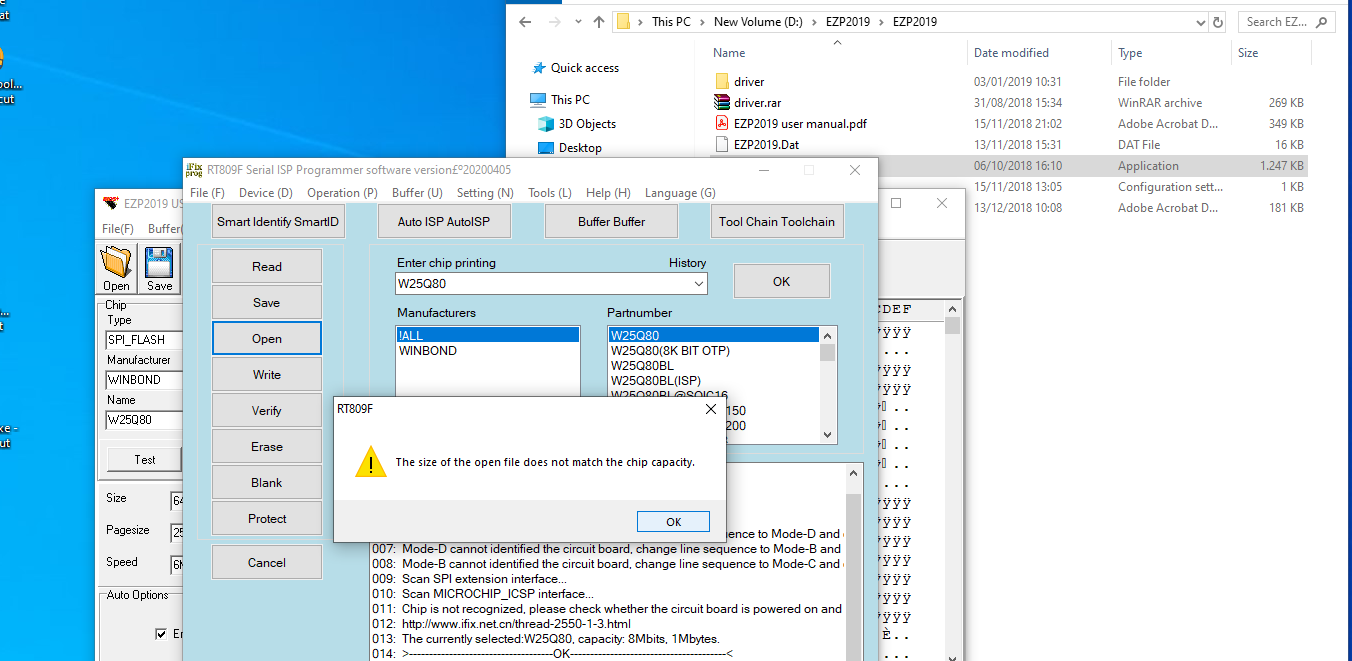This screenshot has height=661, width=1352.
Task: Click the Buffer Buffer button
Action: pos(611,221)
